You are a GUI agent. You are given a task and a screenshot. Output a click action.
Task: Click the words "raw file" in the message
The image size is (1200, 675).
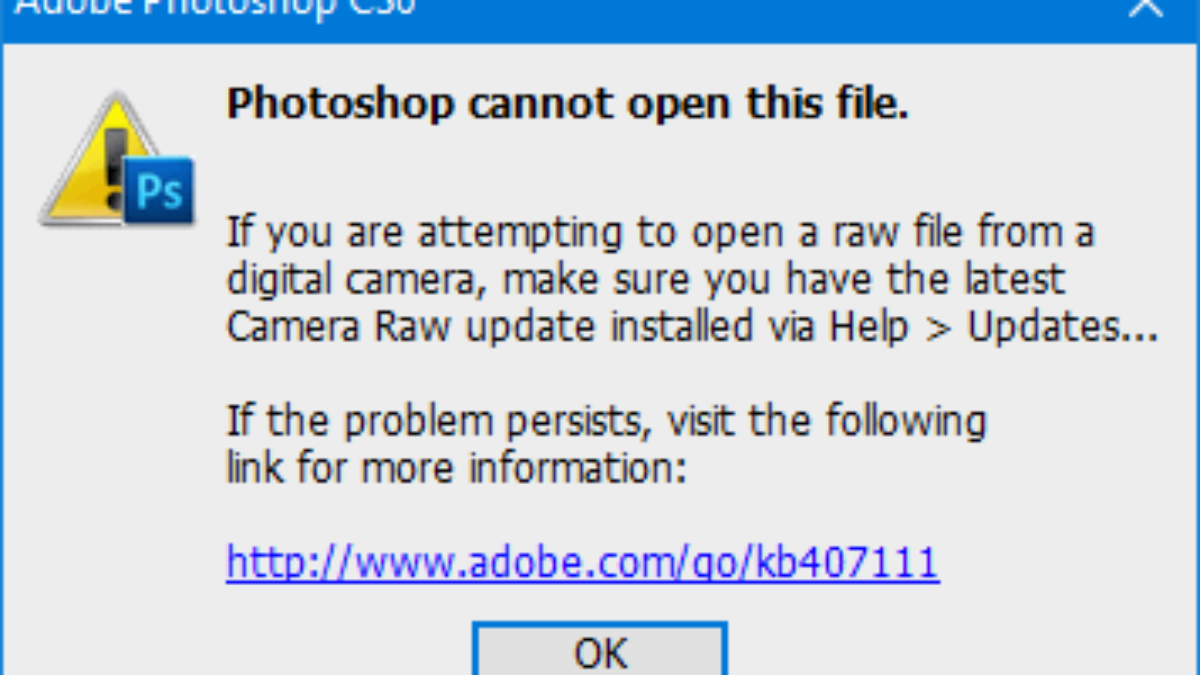pyautogui.click(x=882, y=233)
